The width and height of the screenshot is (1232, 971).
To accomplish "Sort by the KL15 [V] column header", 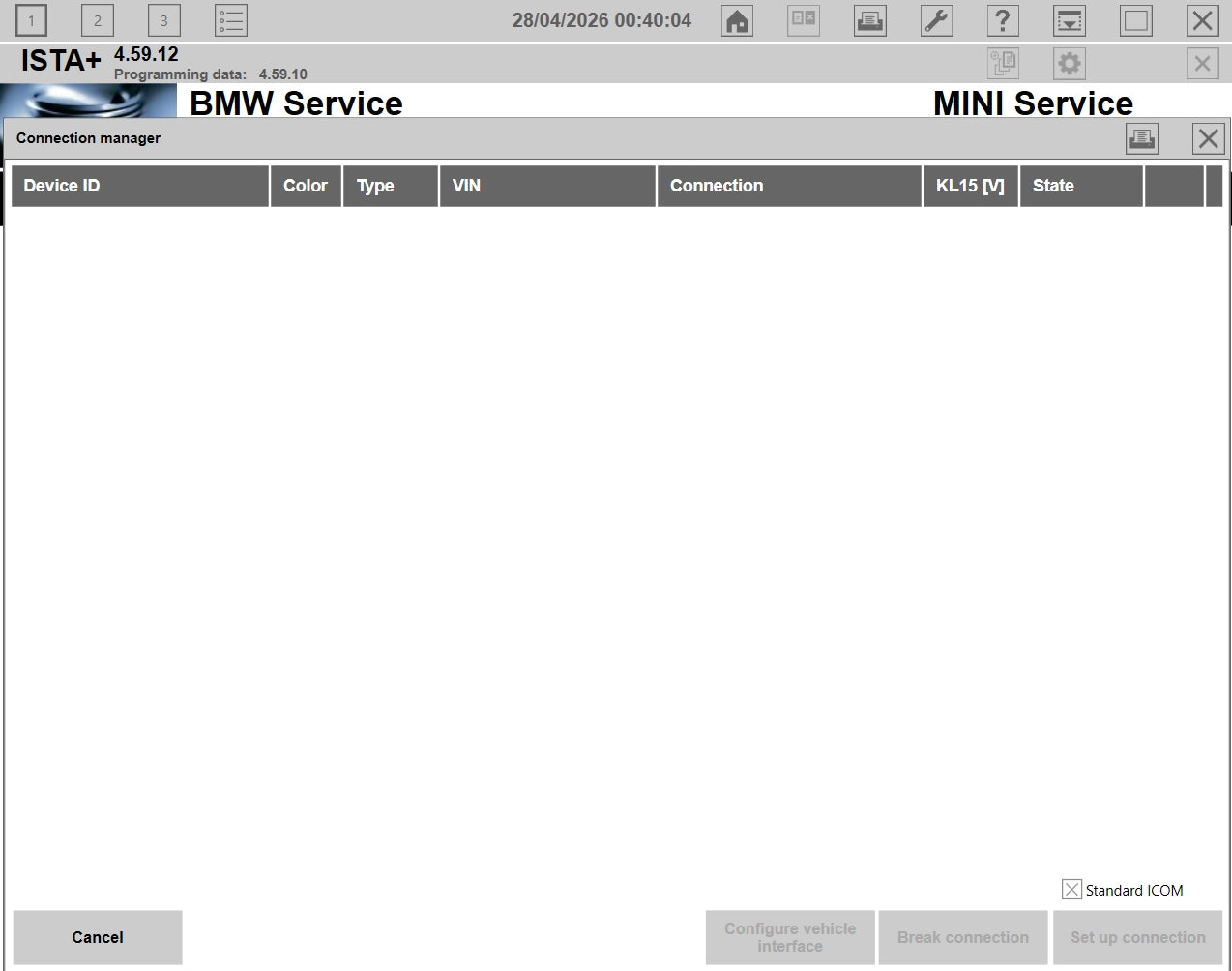I will tap(970, 186).
